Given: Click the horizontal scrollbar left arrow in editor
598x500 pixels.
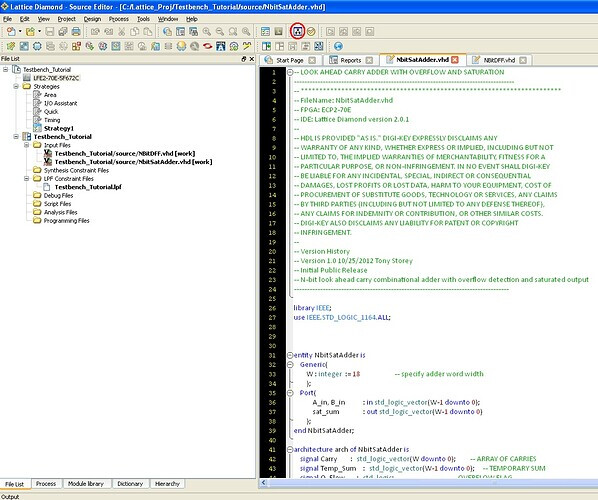Looking at the screenshot, I should 264,482.
